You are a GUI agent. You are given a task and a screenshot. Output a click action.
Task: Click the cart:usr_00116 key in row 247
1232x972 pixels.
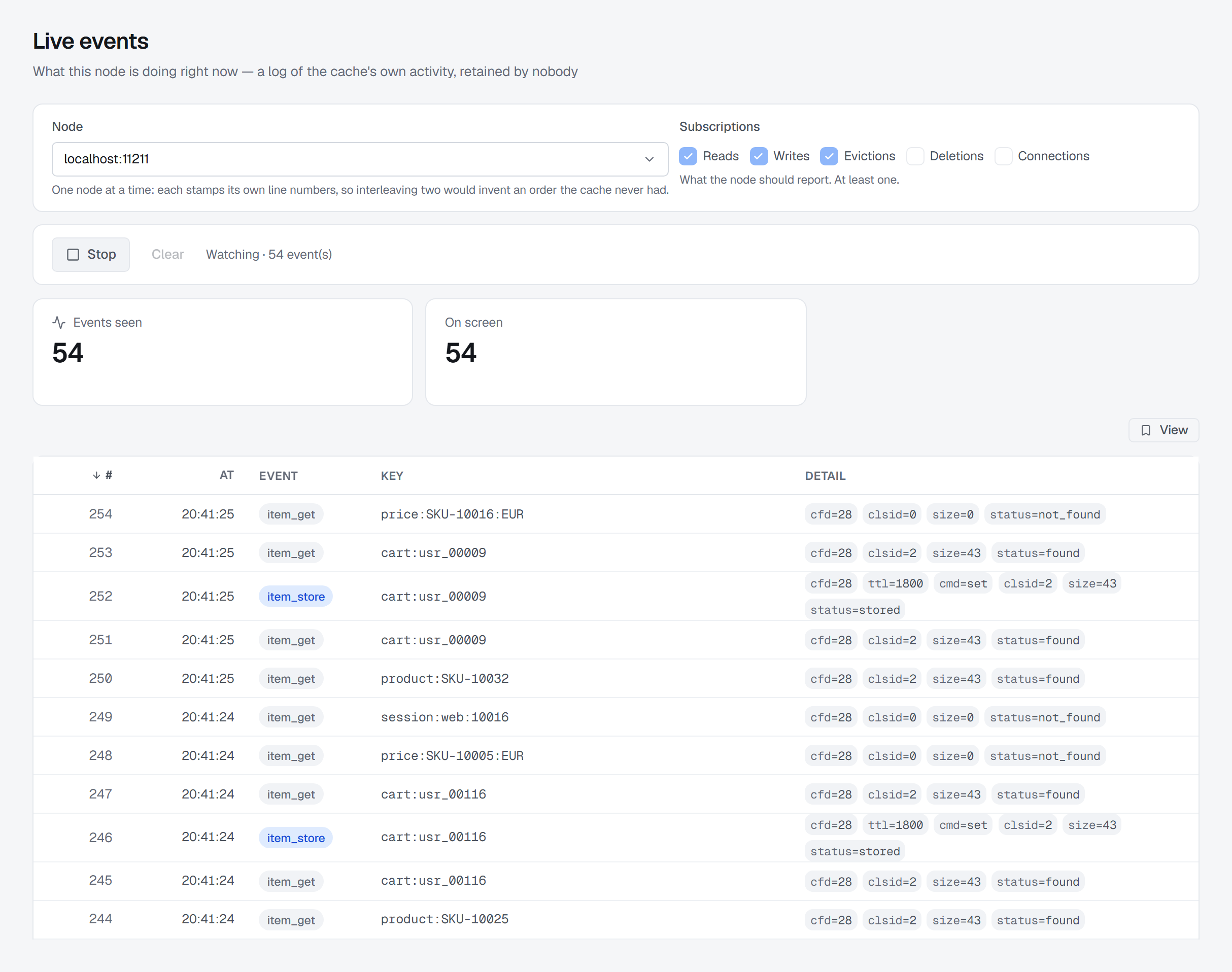433,794
